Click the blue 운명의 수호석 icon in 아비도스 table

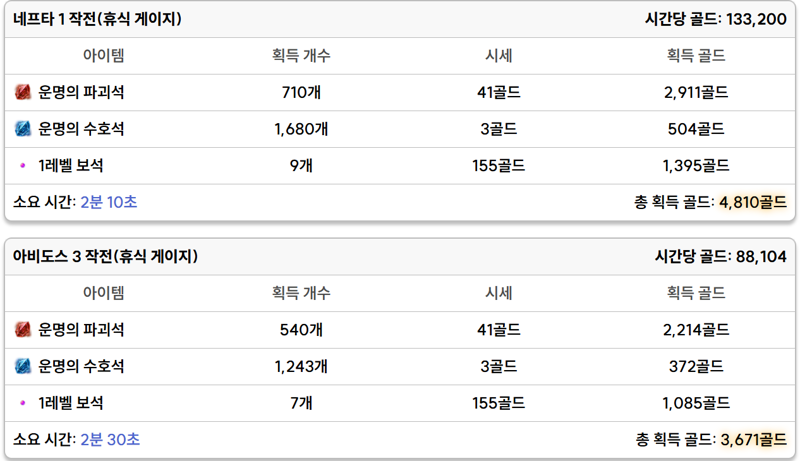[23, 366]
